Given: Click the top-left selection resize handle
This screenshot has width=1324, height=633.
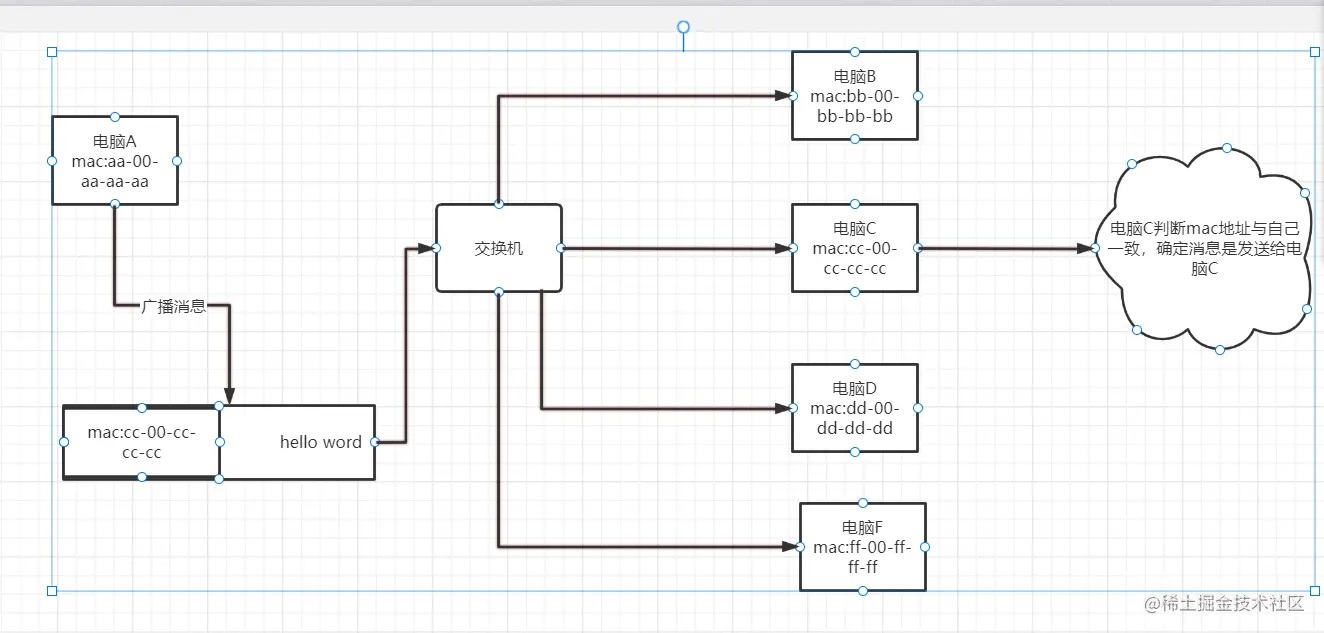Looking at the screenshot, I should point(52,52).
